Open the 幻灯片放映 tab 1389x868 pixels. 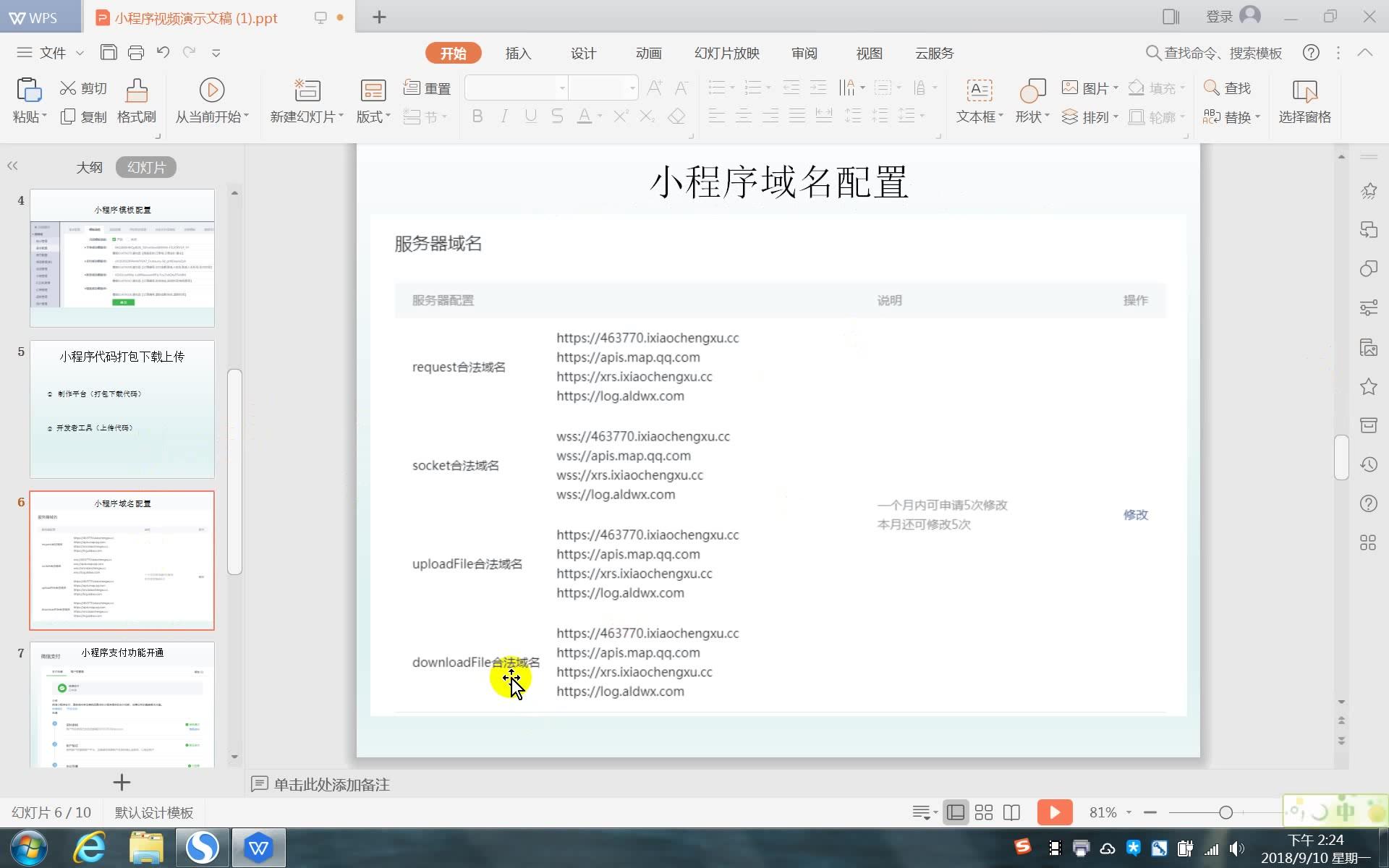pyautogui.click(x=726, y=53)
